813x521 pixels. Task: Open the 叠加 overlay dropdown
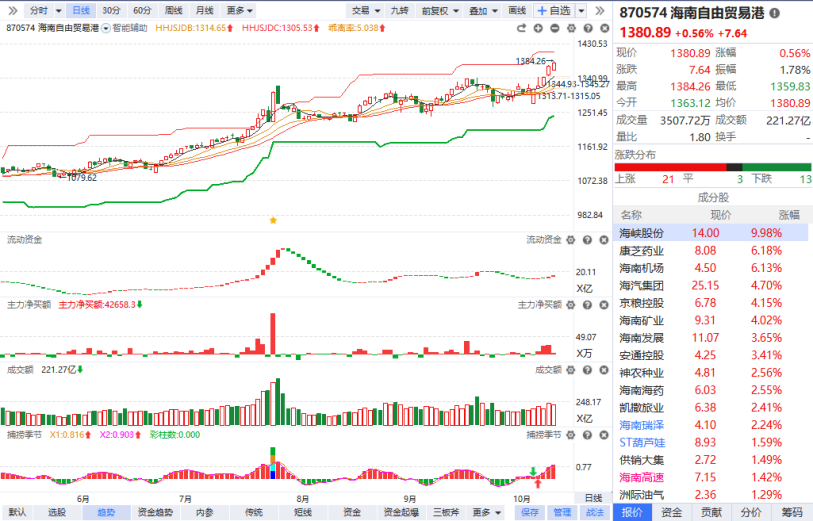(482, 10)
